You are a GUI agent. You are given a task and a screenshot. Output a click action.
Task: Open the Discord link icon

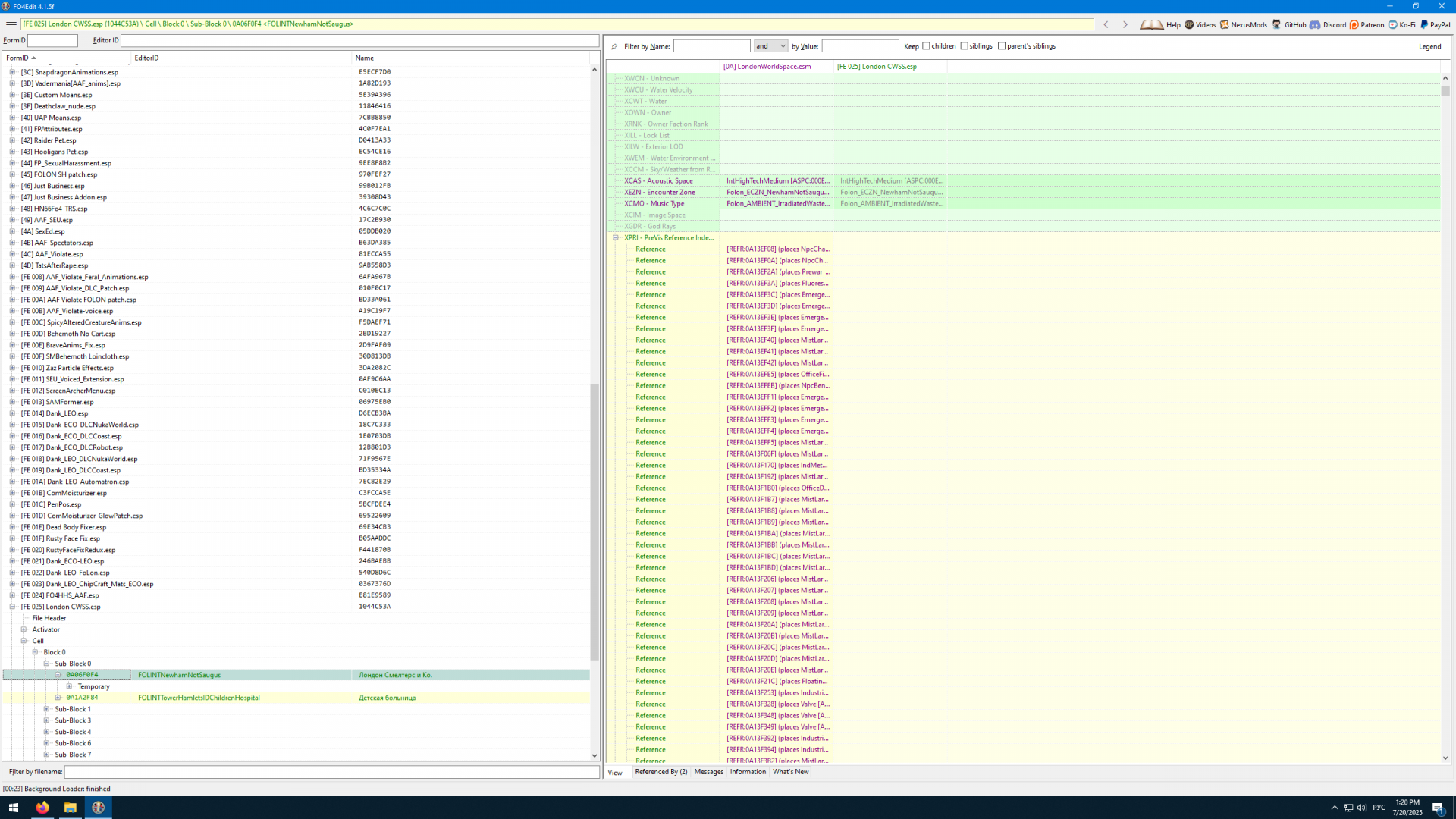(x=1315, y=24)
